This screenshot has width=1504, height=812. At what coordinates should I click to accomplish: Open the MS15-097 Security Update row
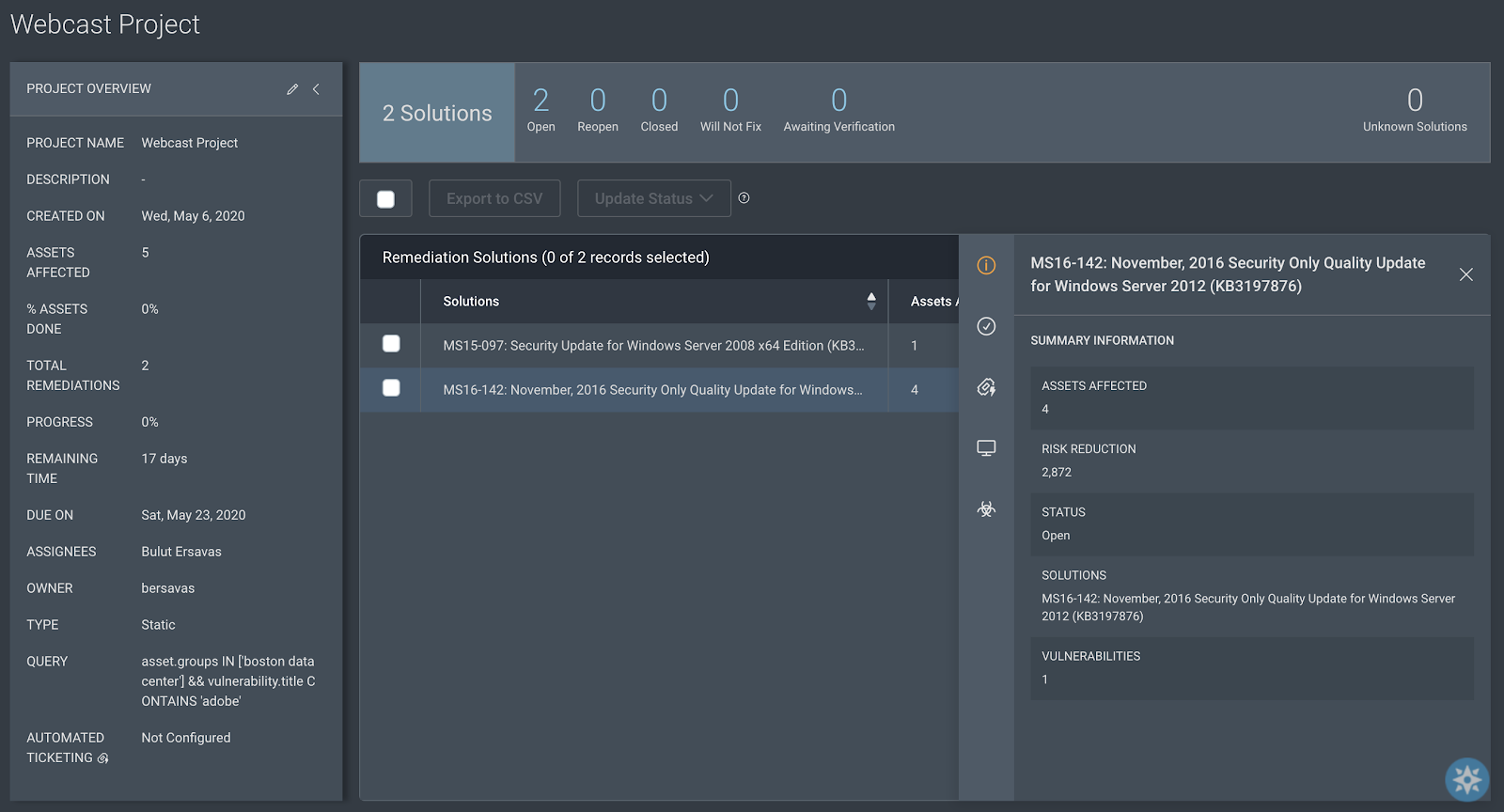click(652, 346)
